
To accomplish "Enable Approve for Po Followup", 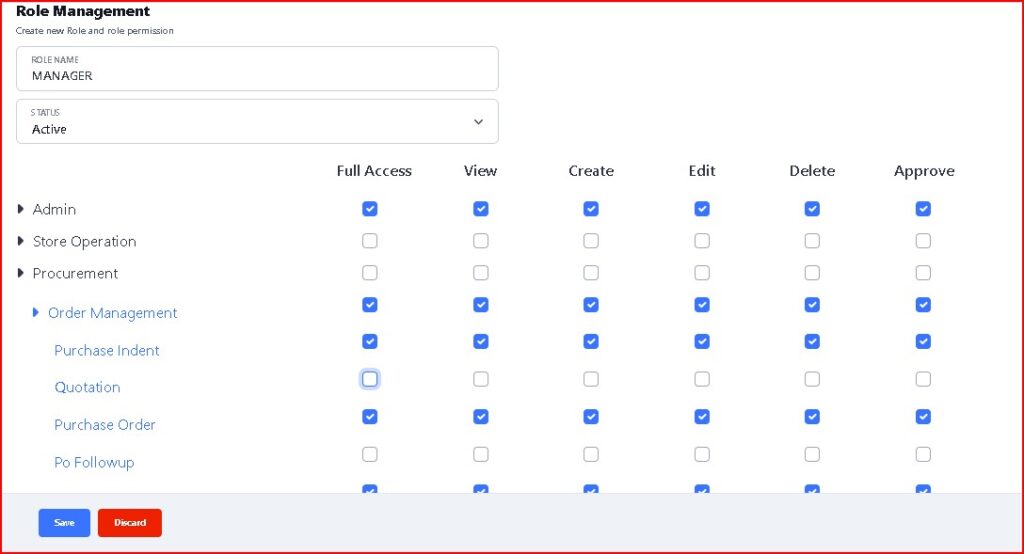I will click(923, 454).
